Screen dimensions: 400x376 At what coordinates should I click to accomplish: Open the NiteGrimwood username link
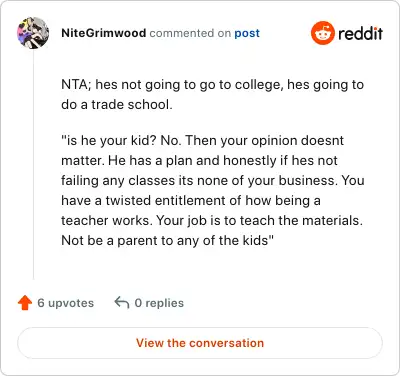coord(104,33)
